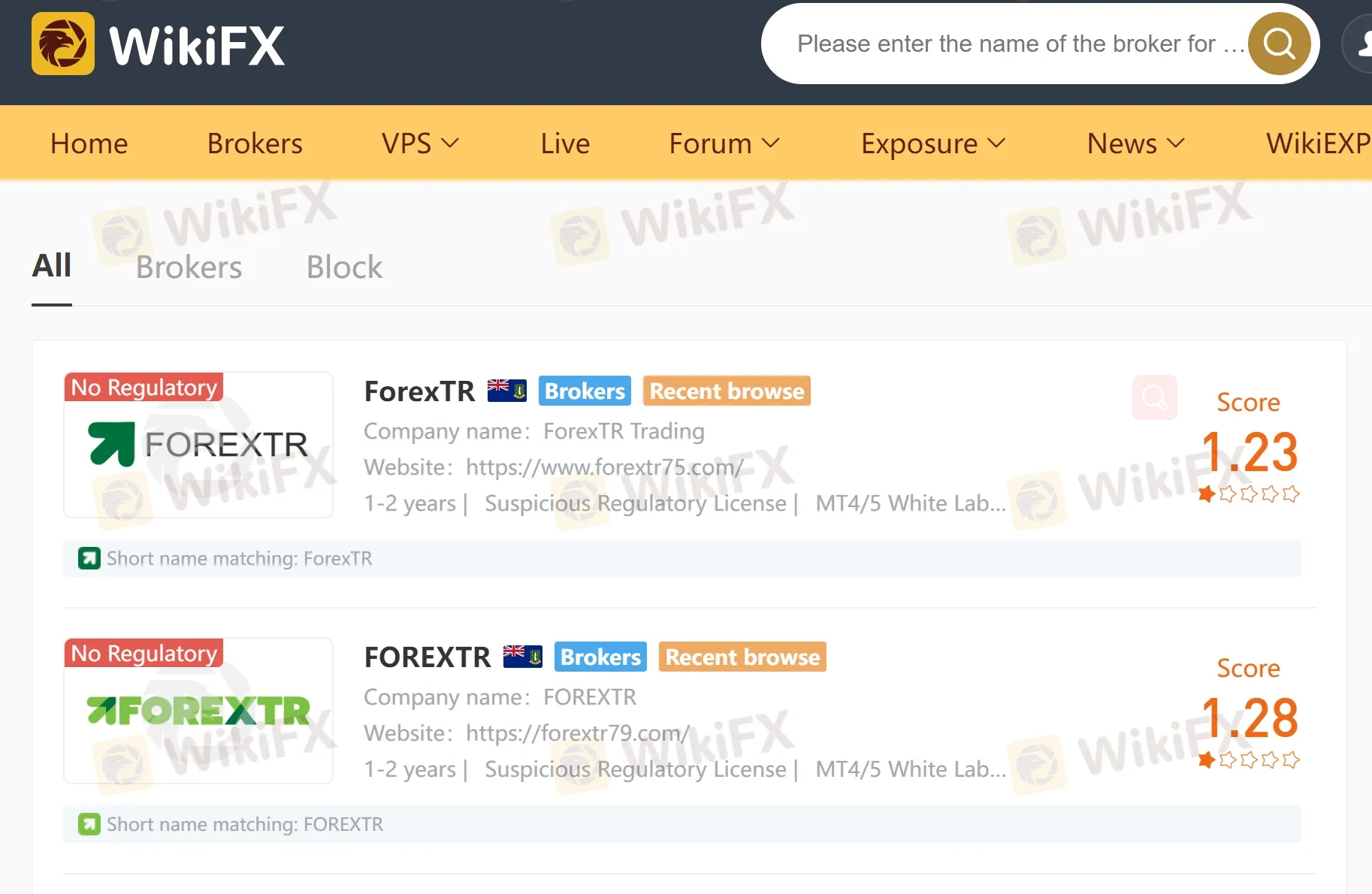Go to the Home menu item
The width and height of the screenshot is (1372, 894).
(x=89, y=143)
